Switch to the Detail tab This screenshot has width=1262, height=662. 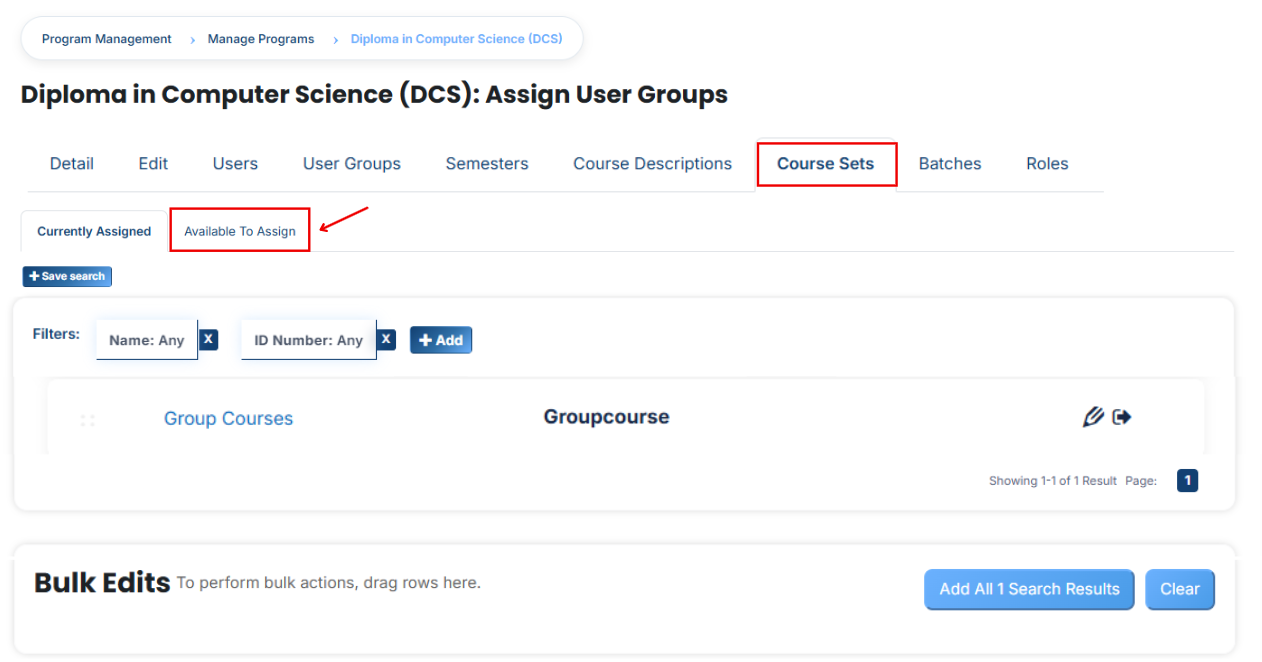[72, 164]
